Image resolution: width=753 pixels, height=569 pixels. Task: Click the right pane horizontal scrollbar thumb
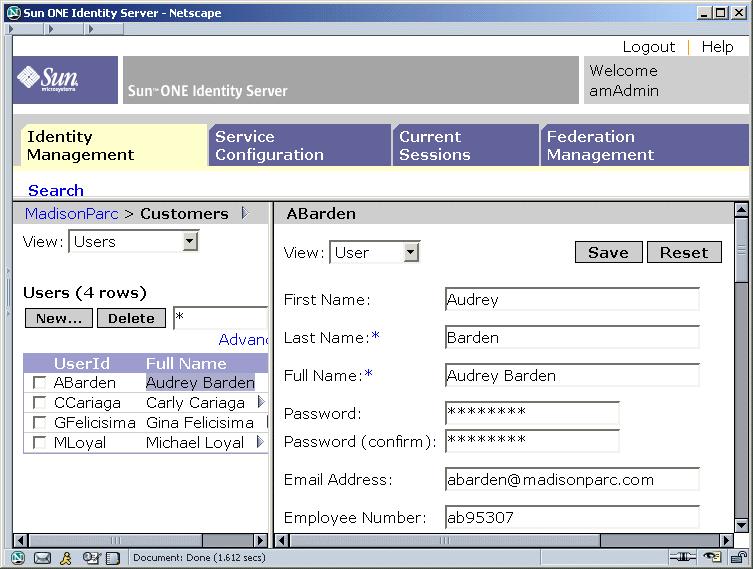[x=445, y=540]
